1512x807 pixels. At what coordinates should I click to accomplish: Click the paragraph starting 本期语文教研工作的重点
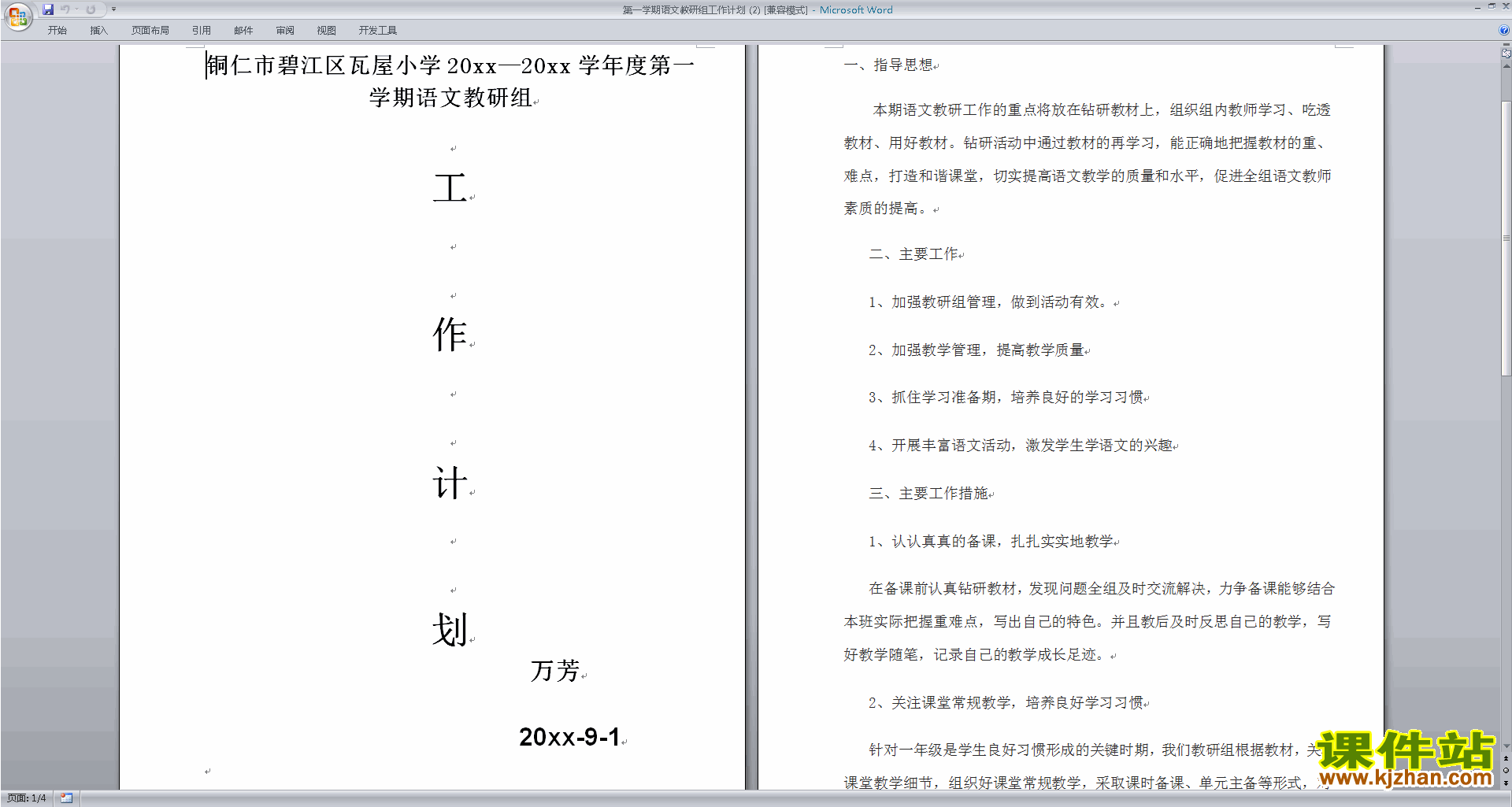coord(1088,159)
